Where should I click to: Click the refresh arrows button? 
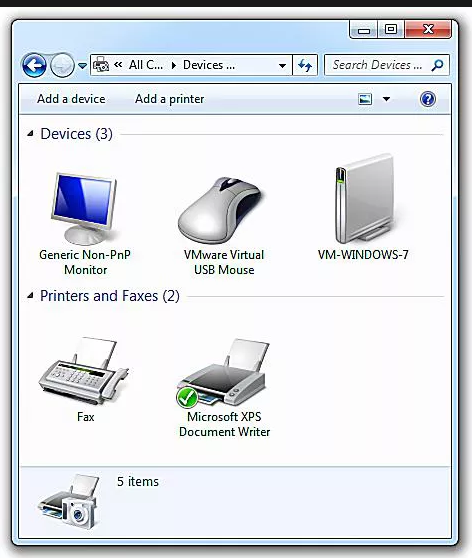(305, 65)
